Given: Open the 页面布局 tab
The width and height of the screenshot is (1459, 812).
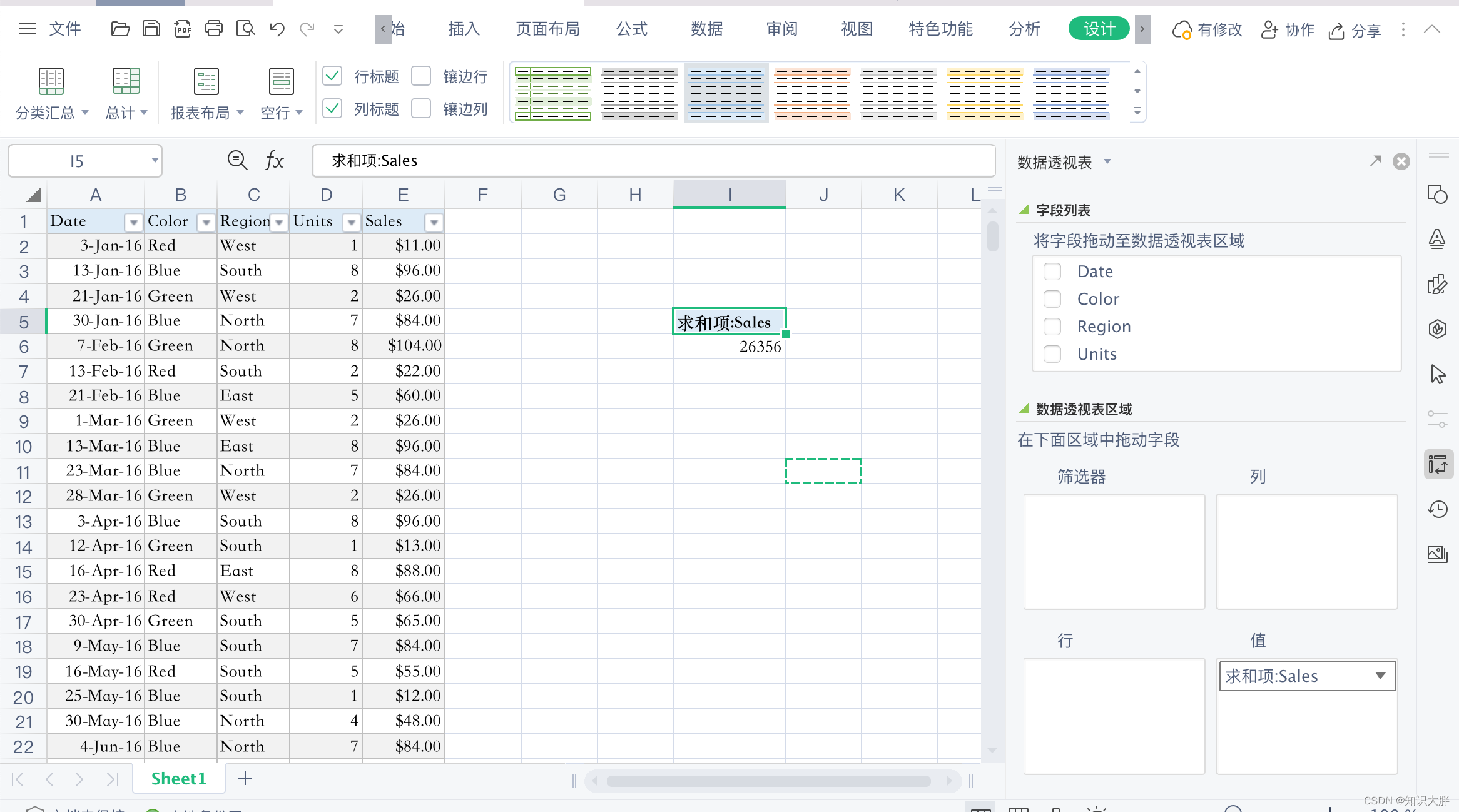Looking at the screenshot, I should 547,29.
